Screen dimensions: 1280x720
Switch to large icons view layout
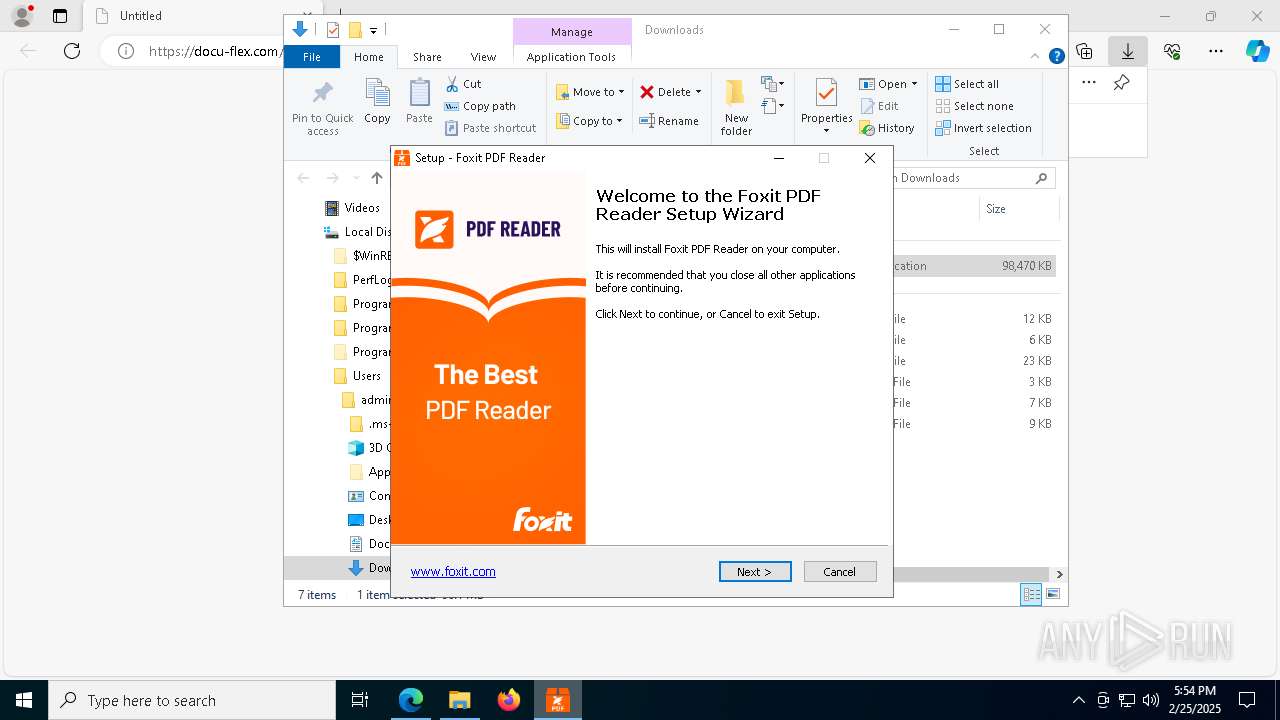pyautogui.click(x=1053, y=595)
